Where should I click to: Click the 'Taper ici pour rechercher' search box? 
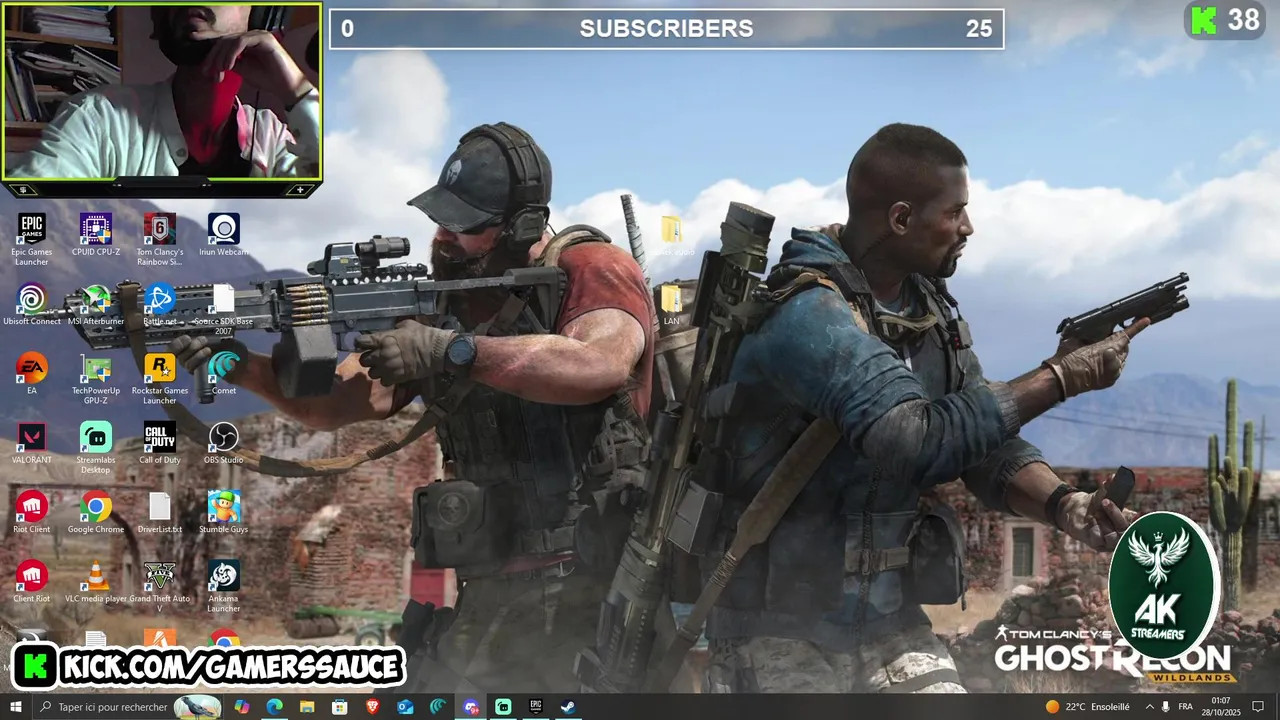[129, 707]
